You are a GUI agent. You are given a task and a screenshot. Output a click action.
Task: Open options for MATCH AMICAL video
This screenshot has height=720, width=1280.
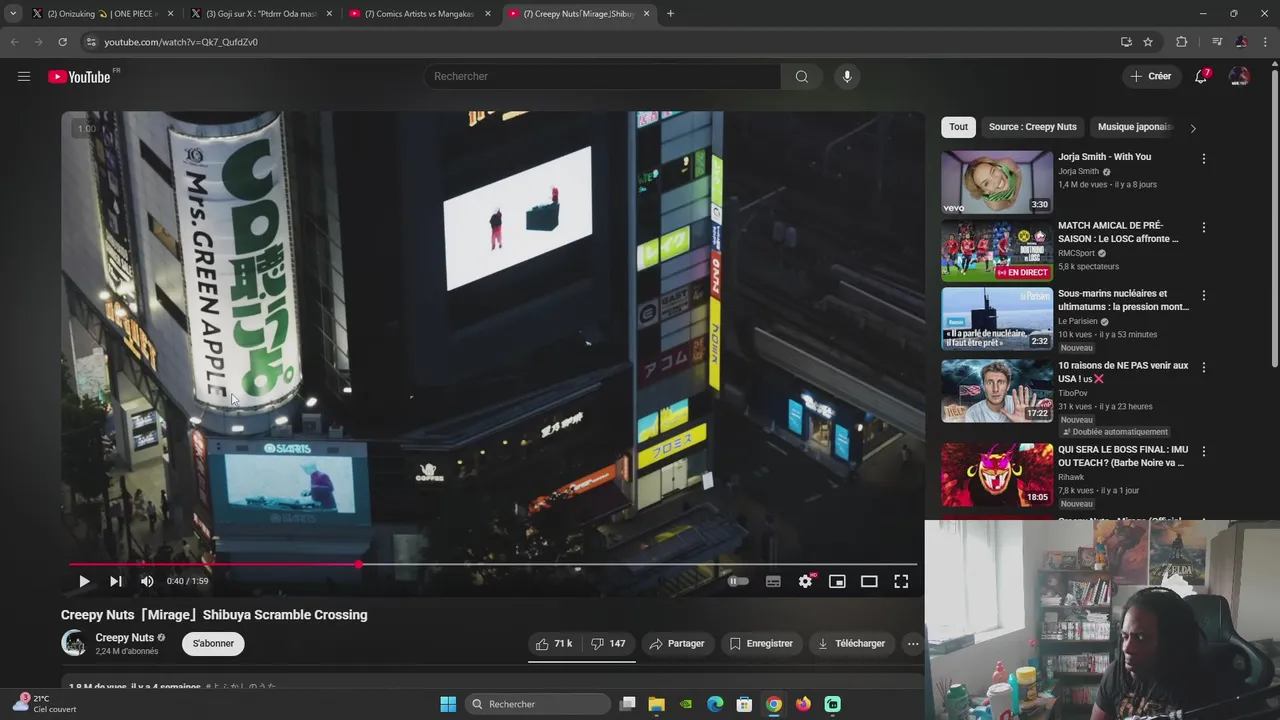pyautogui.click(x=1203, y=228)
